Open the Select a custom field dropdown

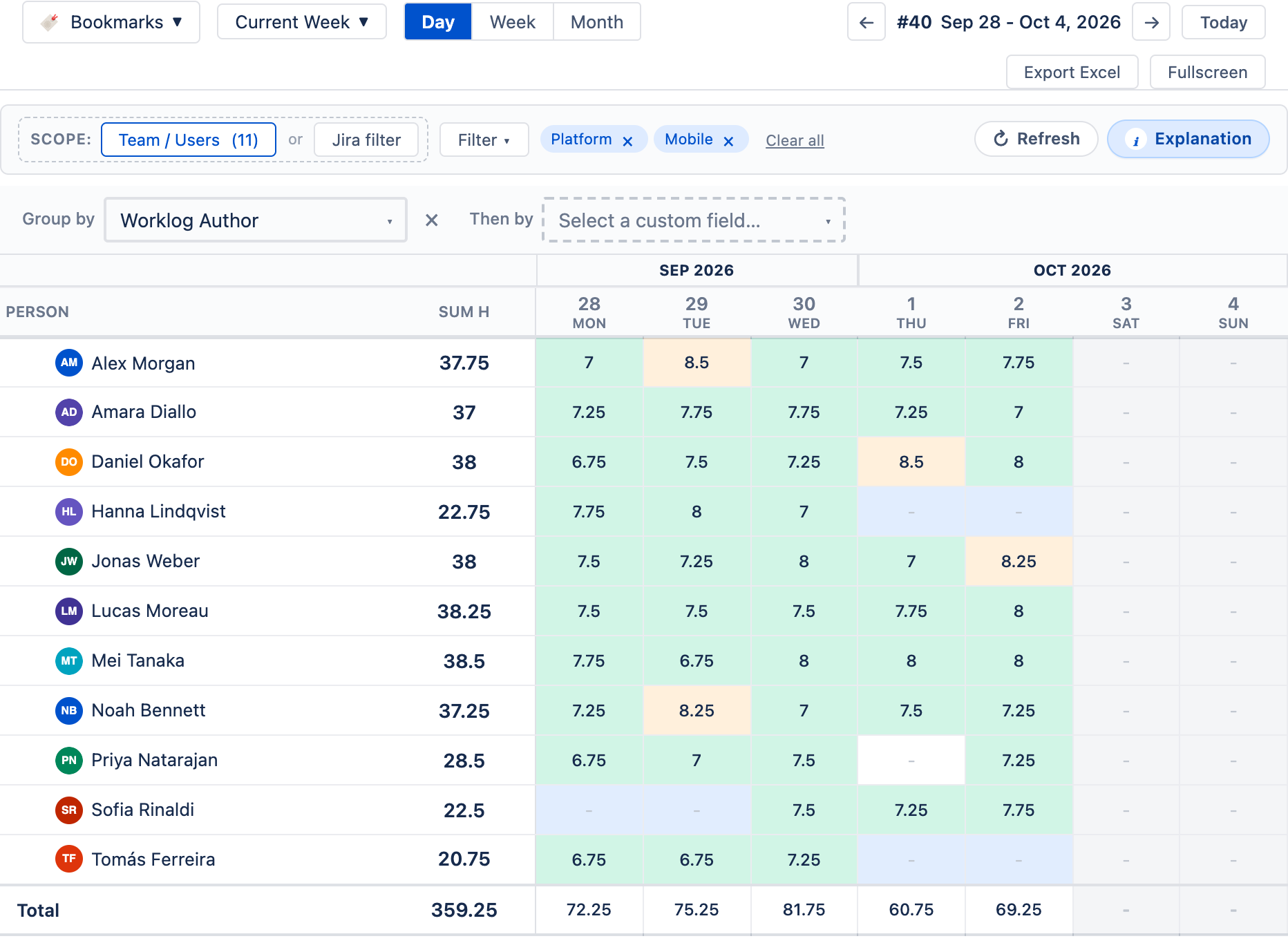[694, 220]
